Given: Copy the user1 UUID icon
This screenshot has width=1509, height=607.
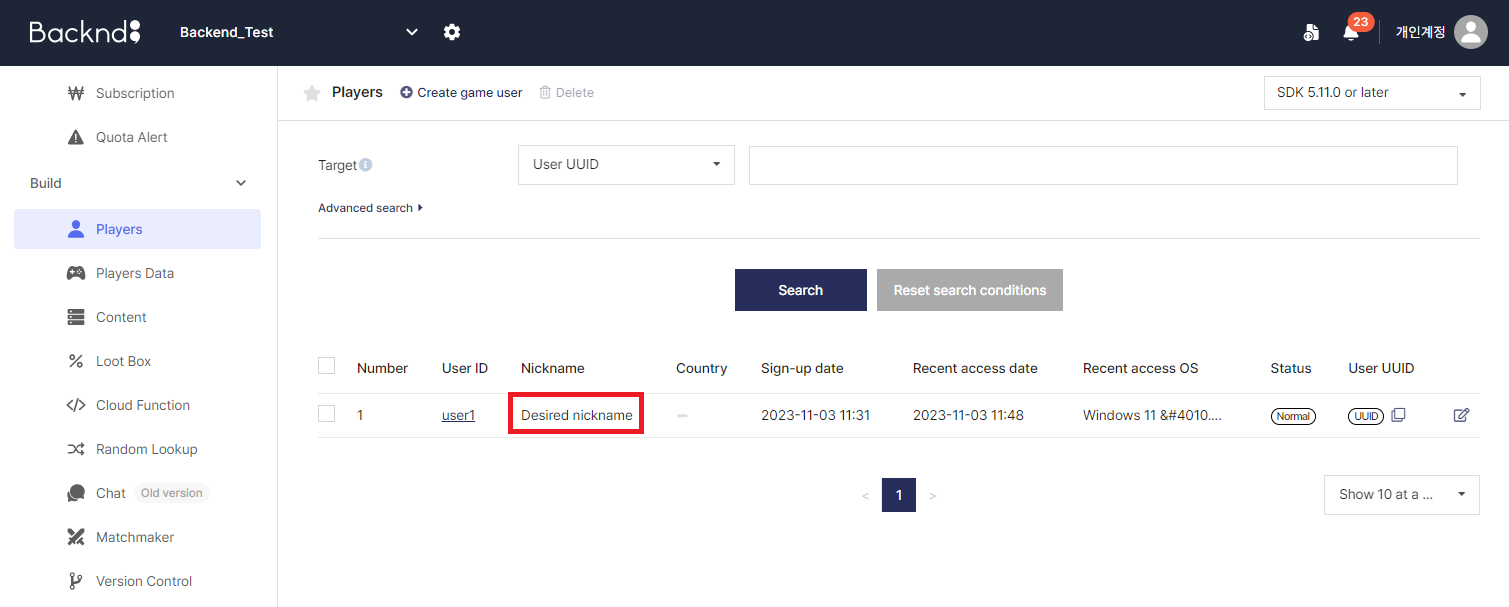Looking at the screenshot, I should (x=1398, y=415).
